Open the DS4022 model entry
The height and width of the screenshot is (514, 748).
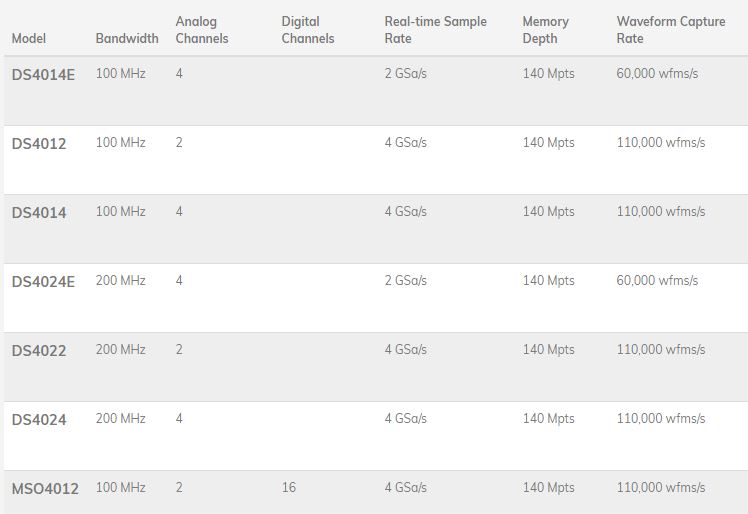[39, 351]
